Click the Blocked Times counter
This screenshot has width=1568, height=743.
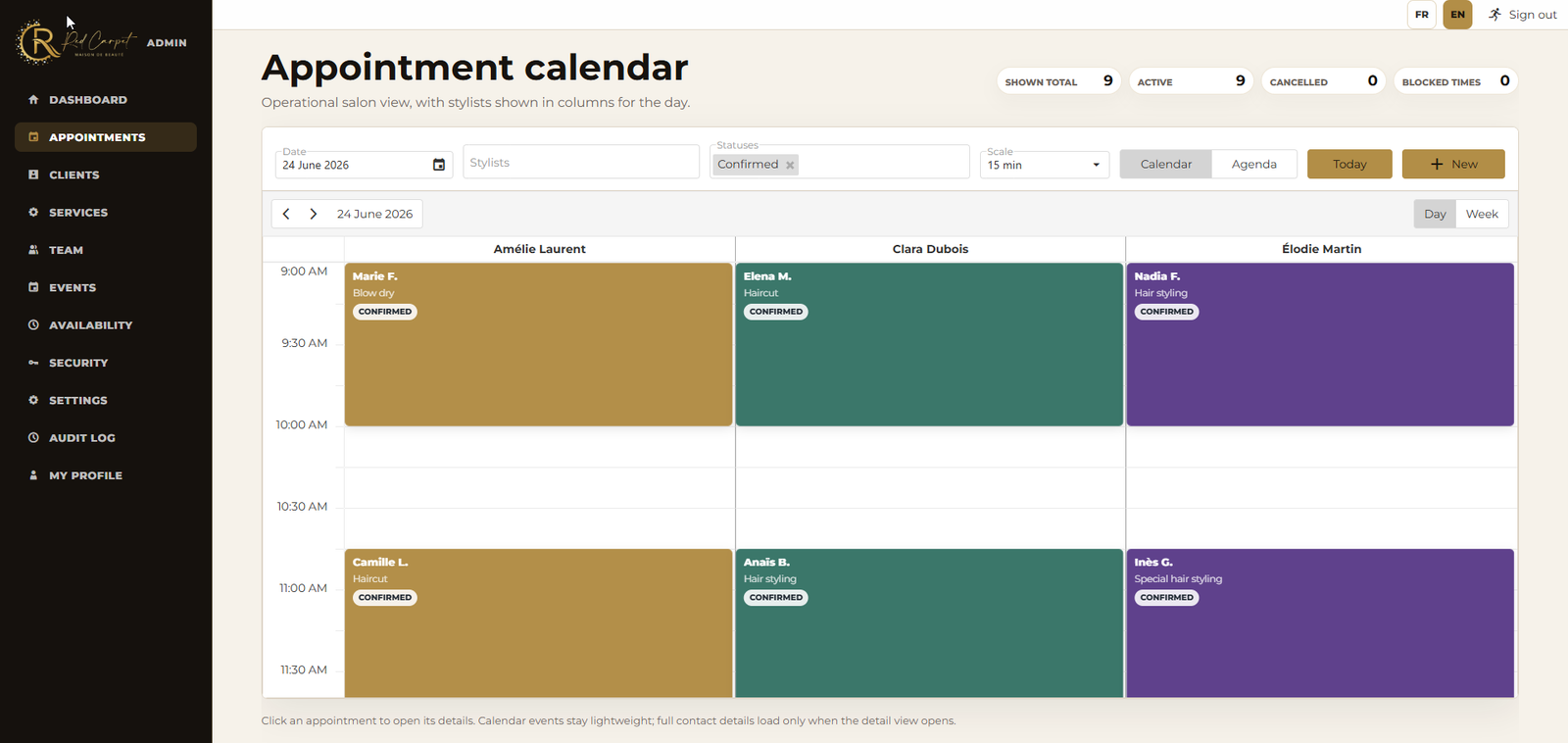[1455, 81]
